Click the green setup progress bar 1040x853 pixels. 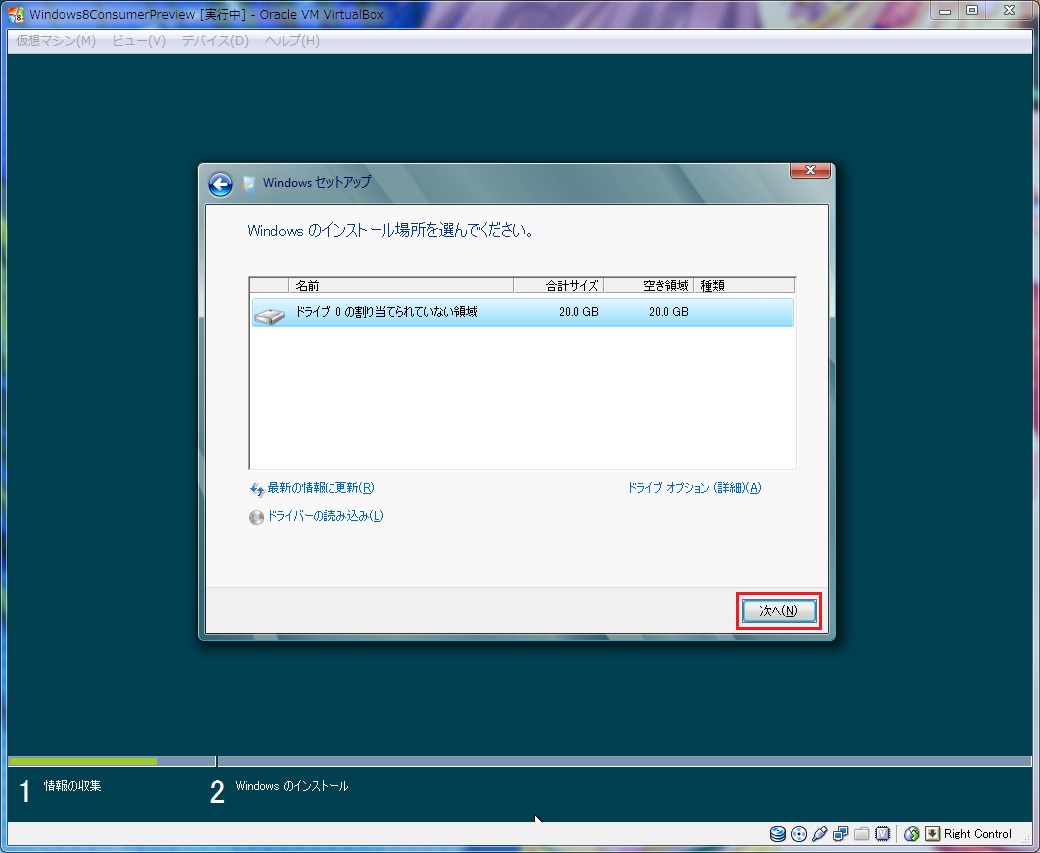pyautogui.click(x=83, y=761)
